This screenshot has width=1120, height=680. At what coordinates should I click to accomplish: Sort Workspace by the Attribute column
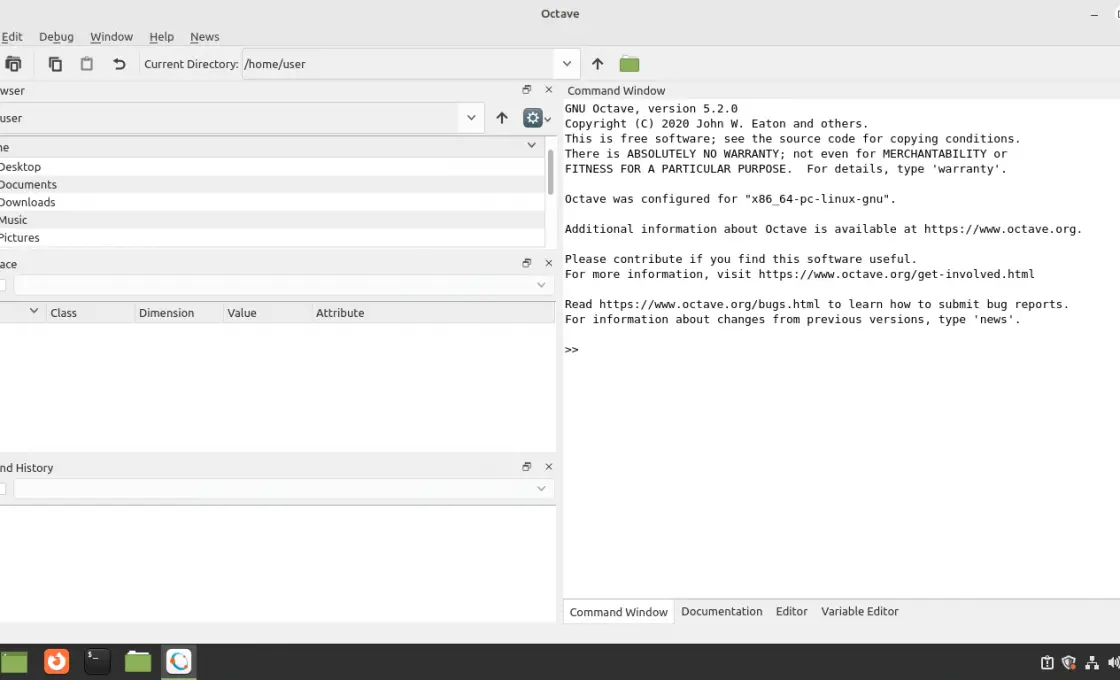coord(433,313)
